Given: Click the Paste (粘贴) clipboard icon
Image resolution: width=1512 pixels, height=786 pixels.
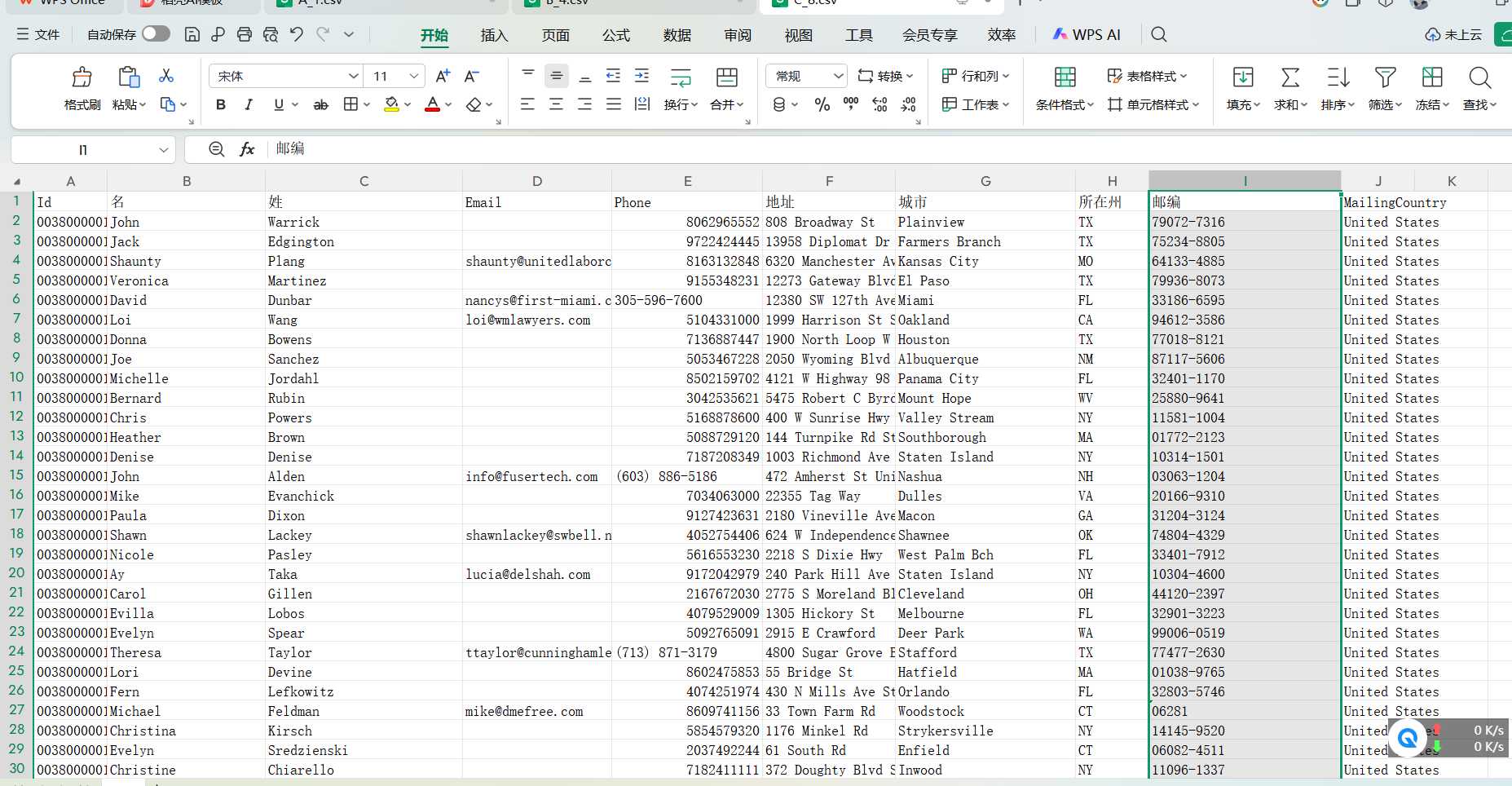Looking at the screenshot, I should point(129,77).
